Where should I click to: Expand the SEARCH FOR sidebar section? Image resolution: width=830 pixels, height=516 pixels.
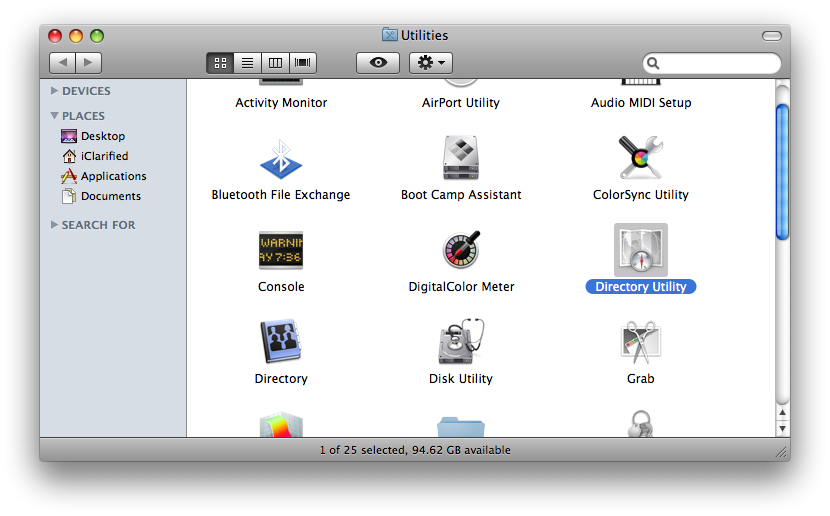[54, 225]
